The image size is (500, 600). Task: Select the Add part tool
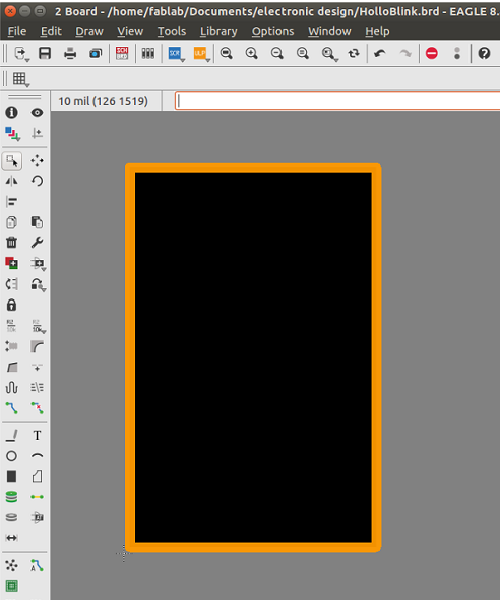pos(11,263)
